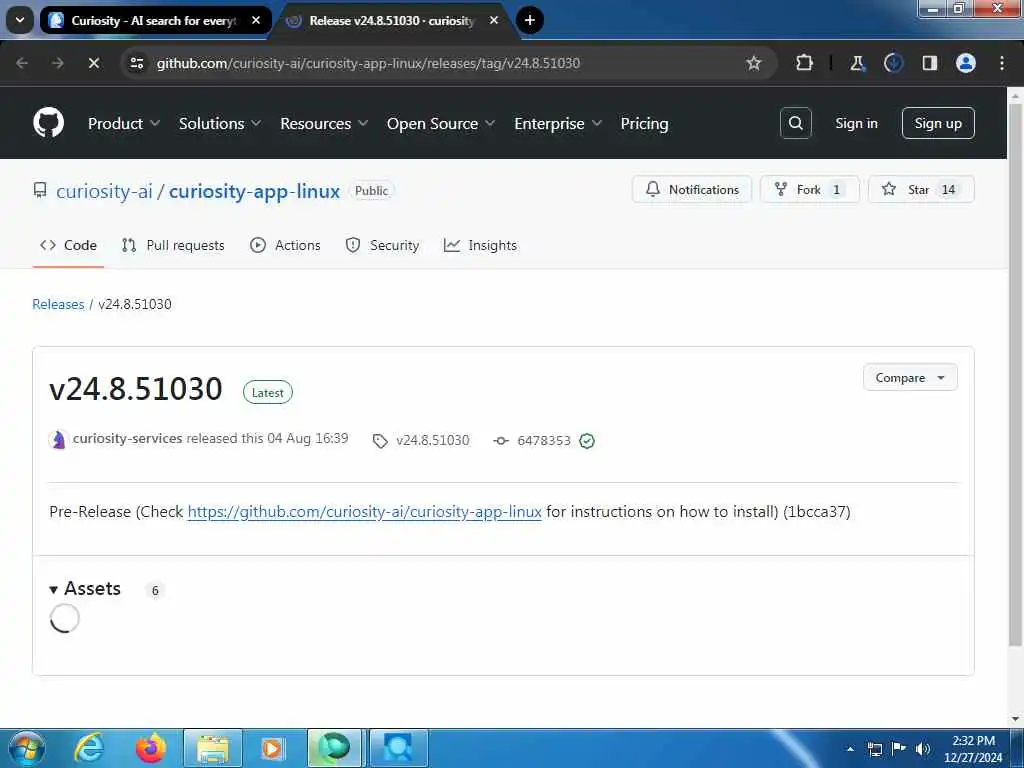Screen dimensions: 1024x768
Task: Open the curiosity-ai owner link
Action: coord(104,191)
